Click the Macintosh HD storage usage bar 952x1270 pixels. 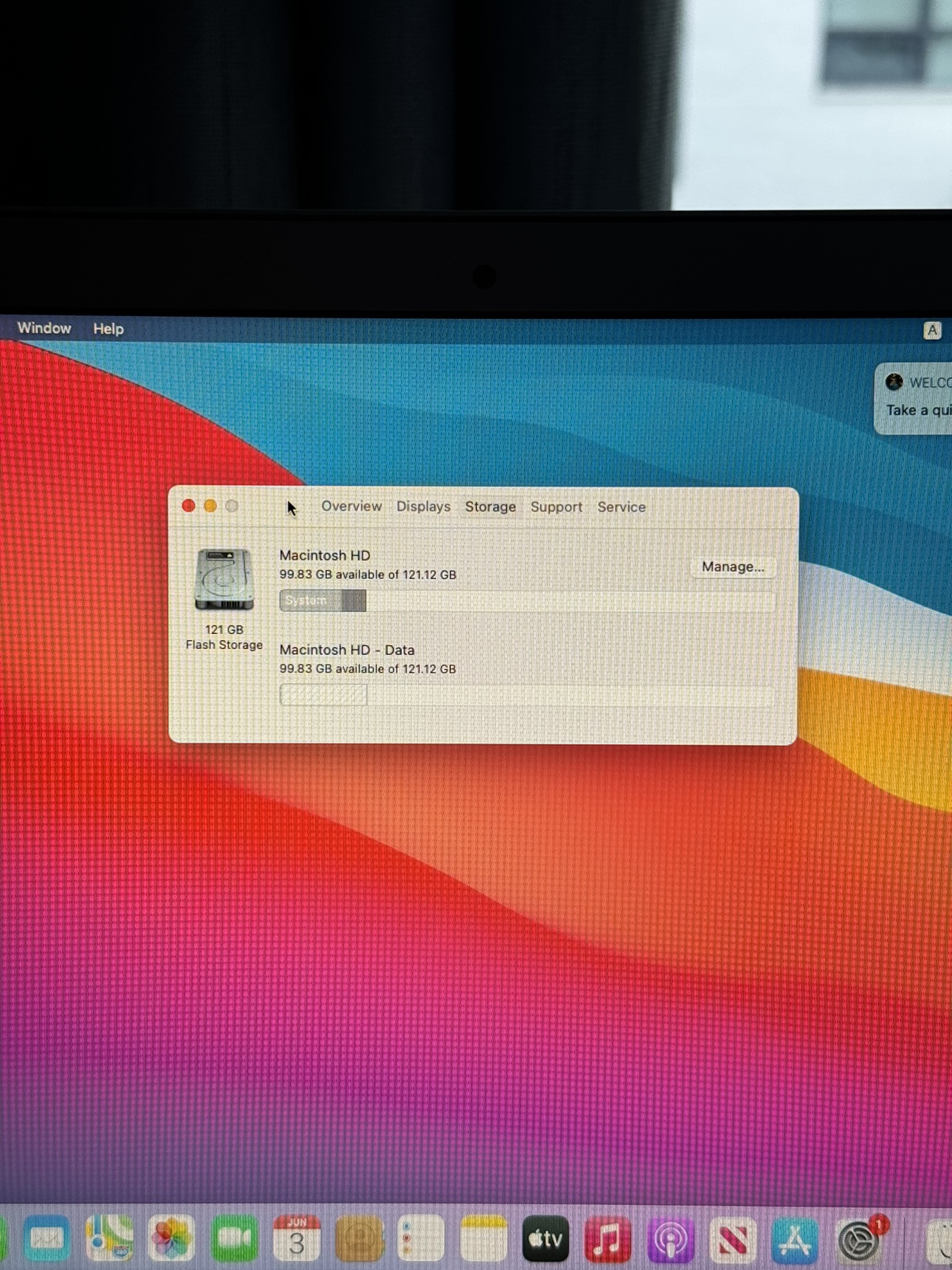[527, 601]
